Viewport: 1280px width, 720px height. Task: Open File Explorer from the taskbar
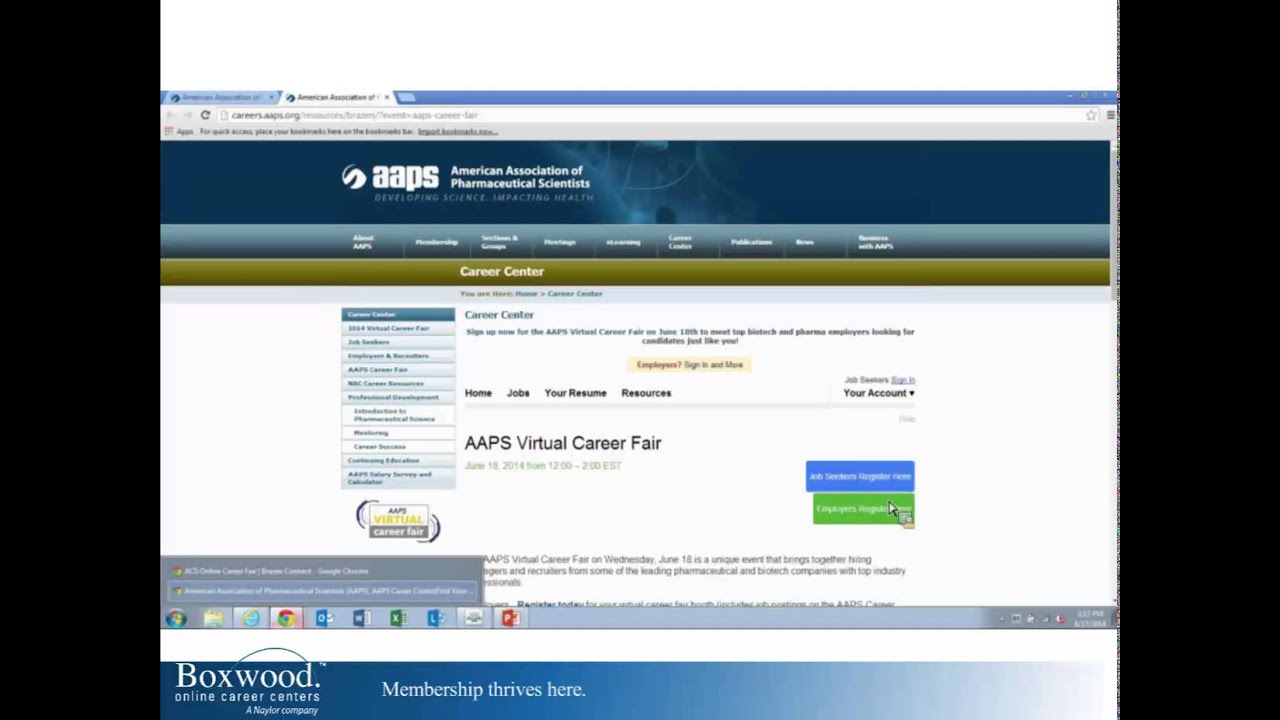[214, 619]
